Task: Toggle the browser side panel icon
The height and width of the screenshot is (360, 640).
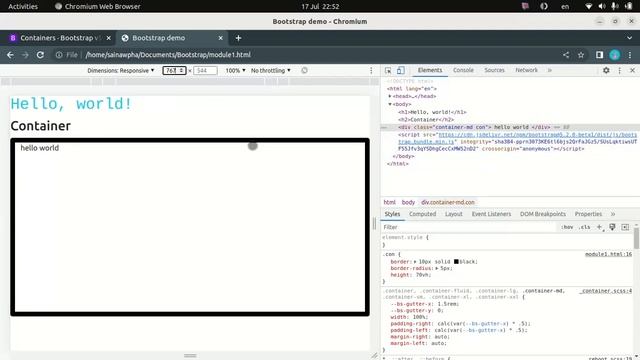Action: tap(599, 55)
